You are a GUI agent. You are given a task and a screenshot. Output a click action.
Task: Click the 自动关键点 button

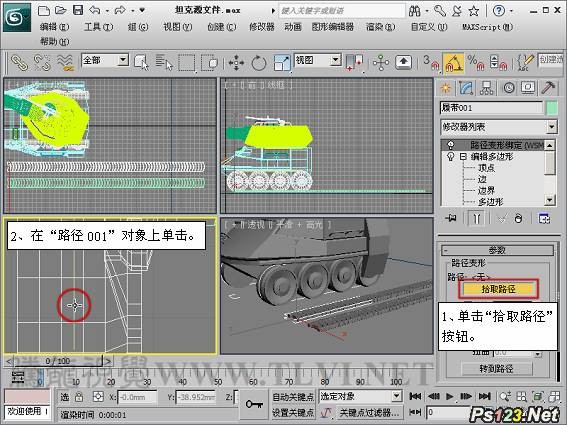click(293, 397)
